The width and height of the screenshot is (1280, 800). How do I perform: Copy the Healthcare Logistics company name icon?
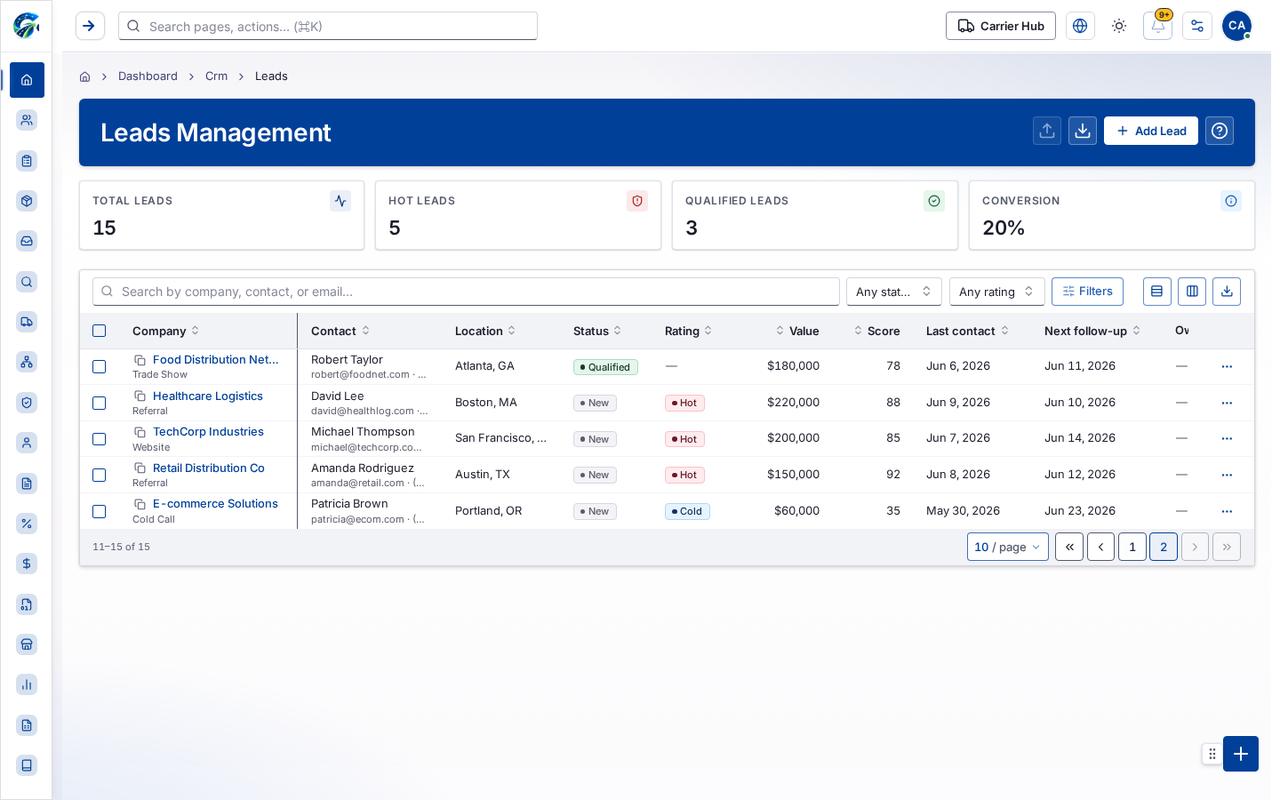[140, 397]
